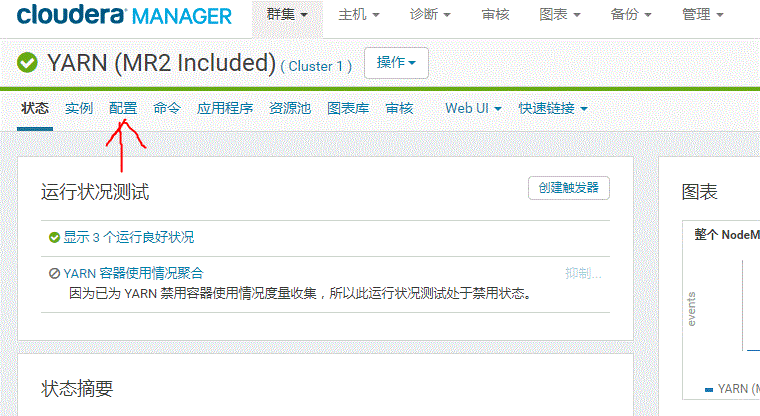Open the 图表 top menu dropdown
This screenshot has width=760, height=416.
coord(559,15)
